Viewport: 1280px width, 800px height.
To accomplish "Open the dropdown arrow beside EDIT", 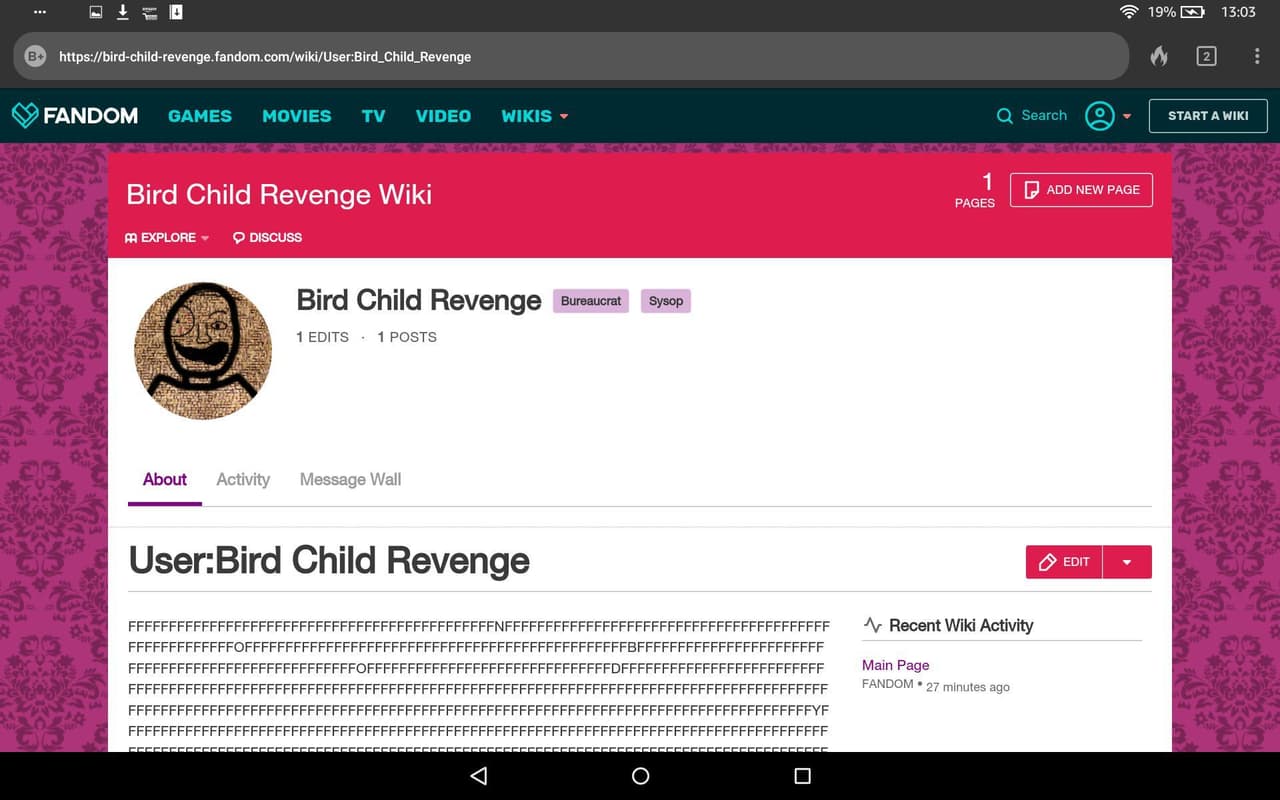I will click(x=1127, y=562).
